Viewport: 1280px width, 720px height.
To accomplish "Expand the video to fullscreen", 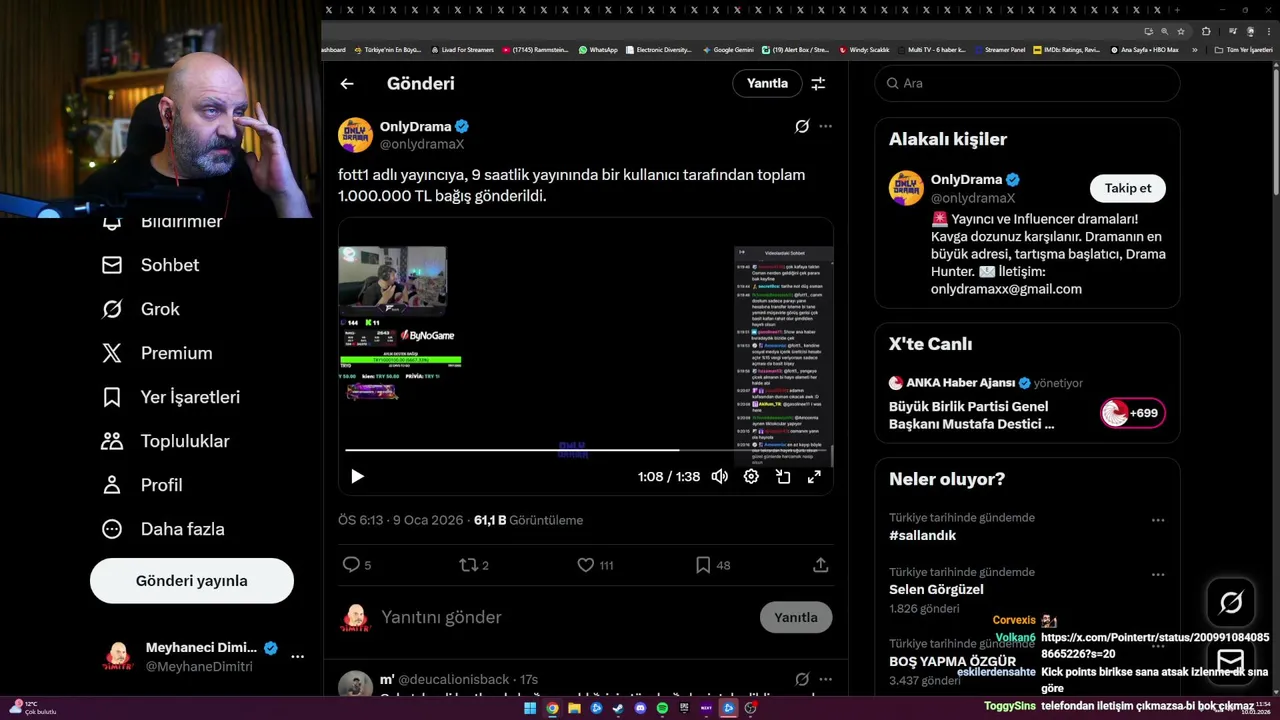I will point(815,477).
